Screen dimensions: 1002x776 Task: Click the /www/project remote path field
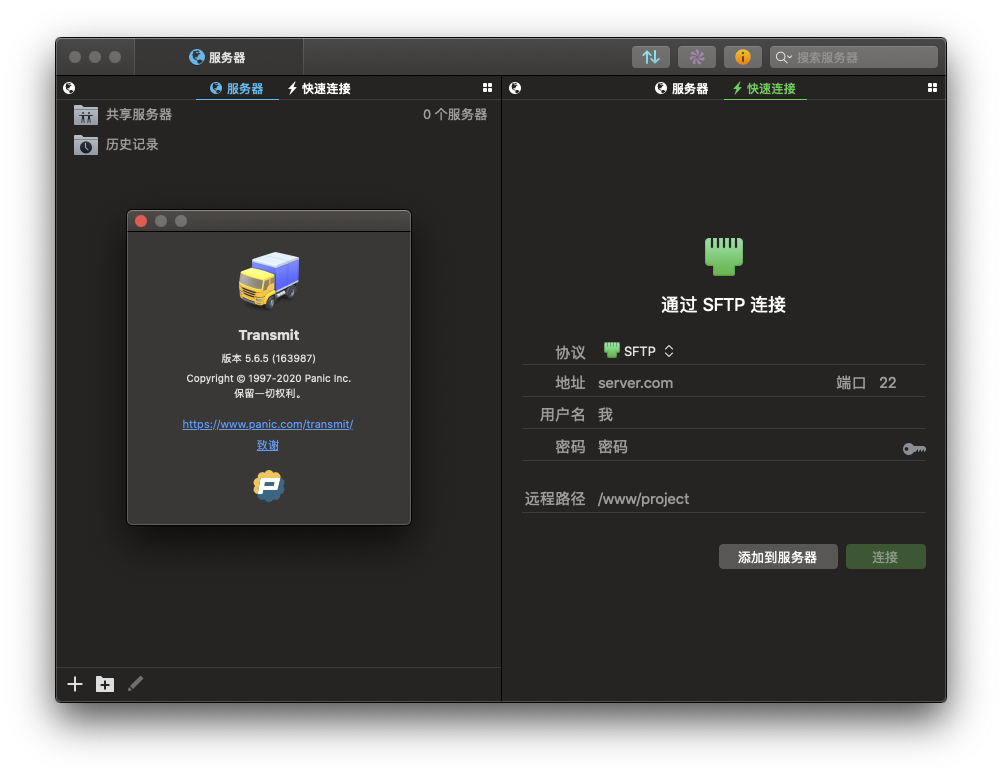[x=760, y=499]
